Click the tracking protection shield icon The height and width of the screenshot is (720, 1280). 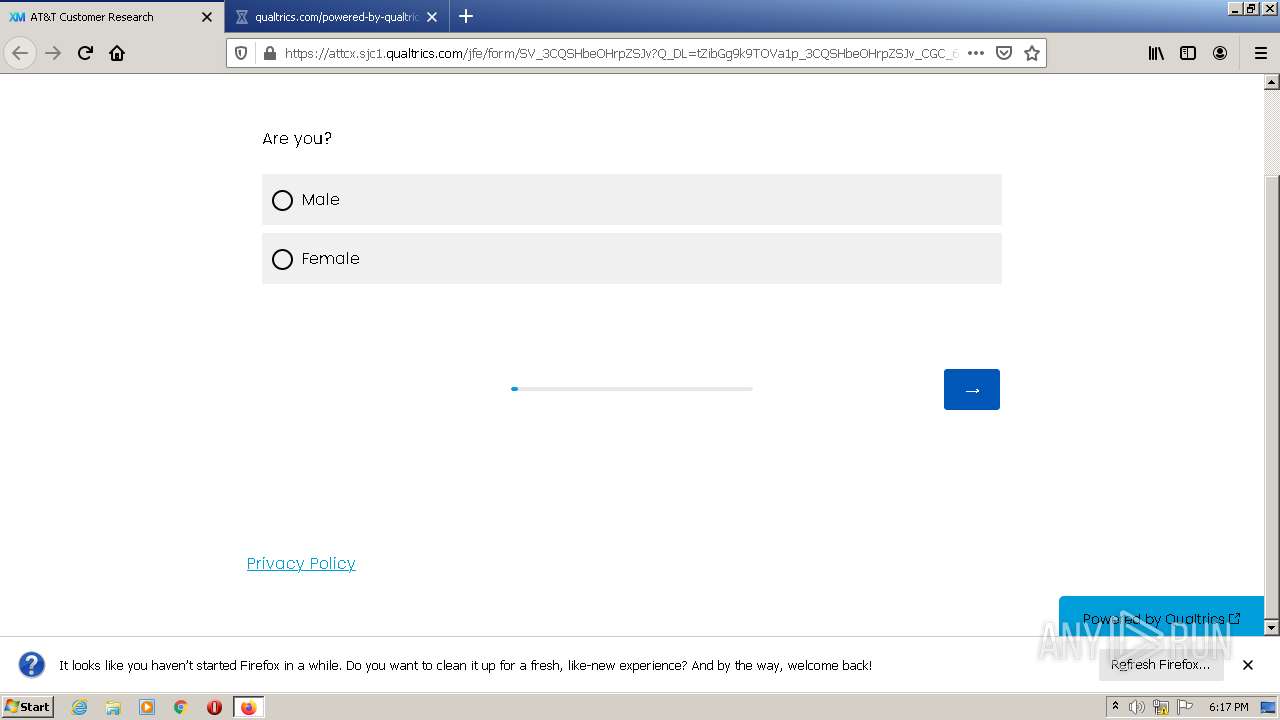coord(241,53)
